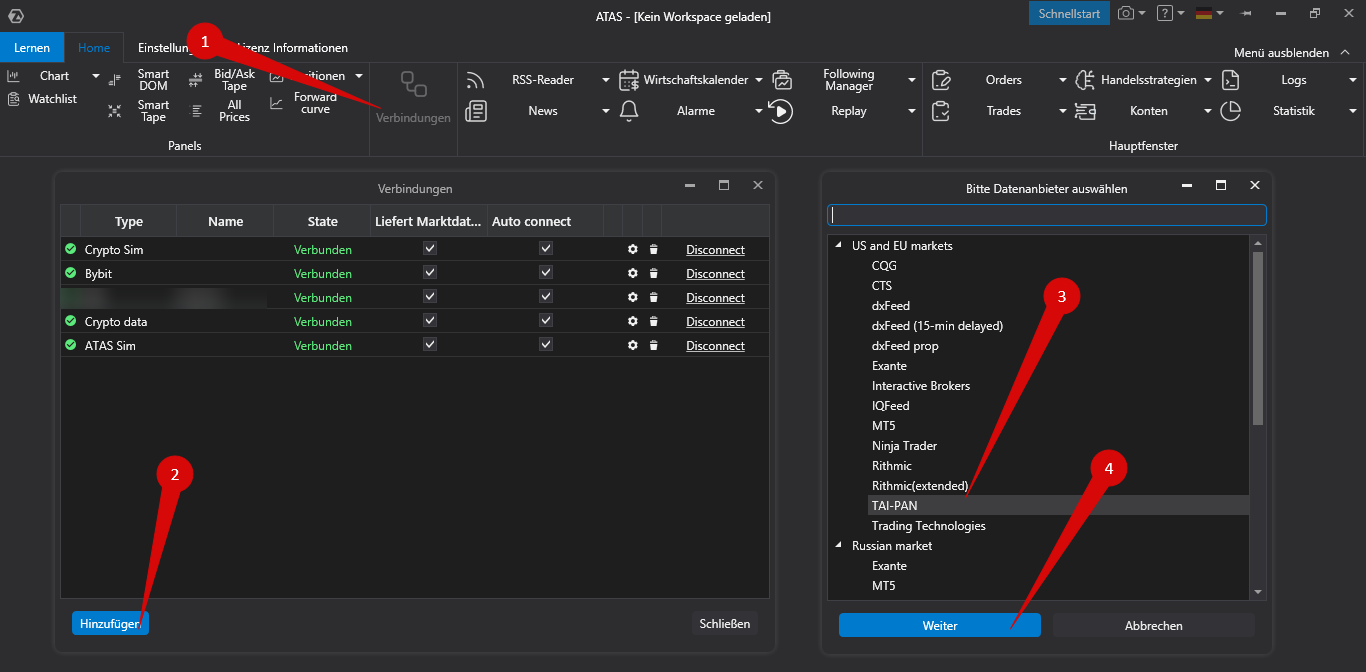Collapse the US and EU markets group
This screenshot has width=1366, height=672.
coord(838,246)
